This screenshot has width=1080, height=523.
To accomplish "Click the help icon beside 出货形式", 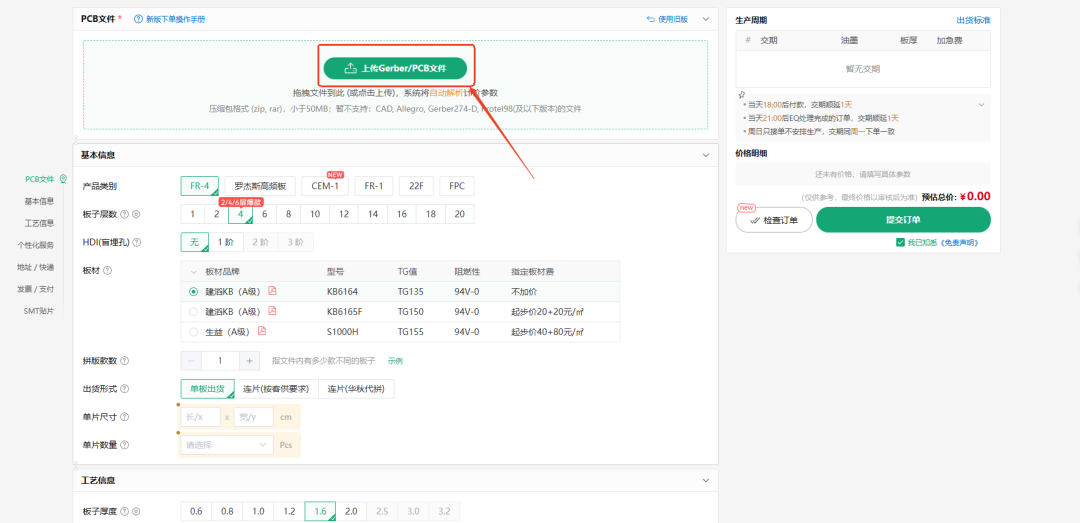I will [x=125, y=389].
